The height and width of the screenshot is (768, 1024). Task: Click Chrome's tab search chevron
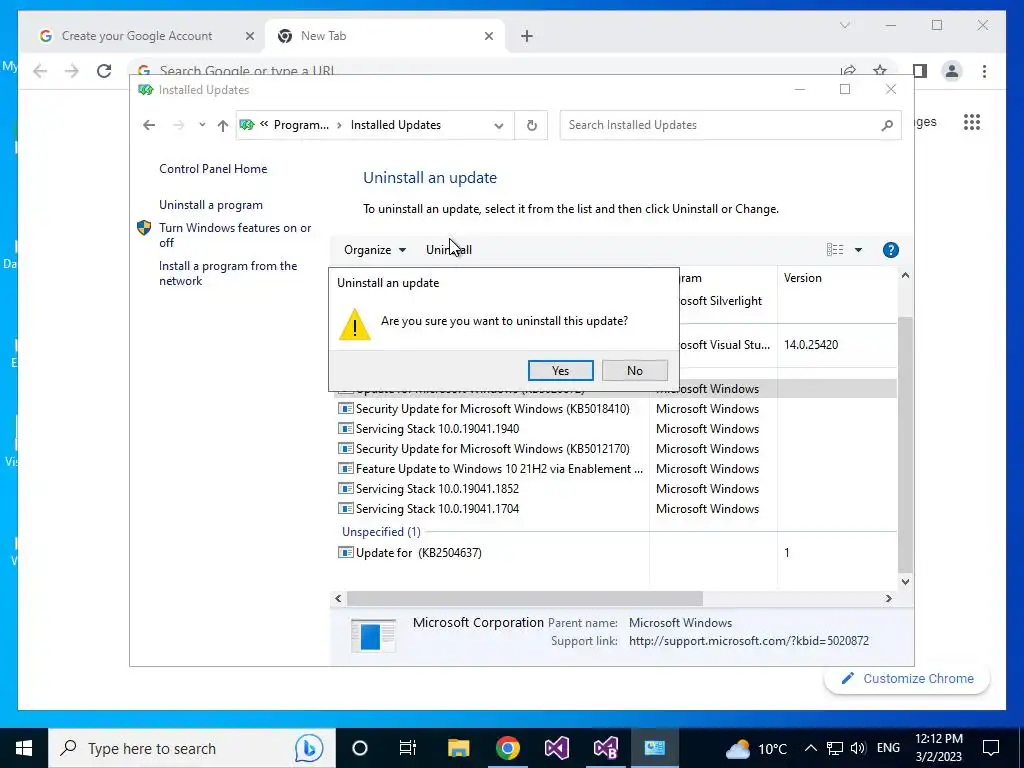pos(844,25)
